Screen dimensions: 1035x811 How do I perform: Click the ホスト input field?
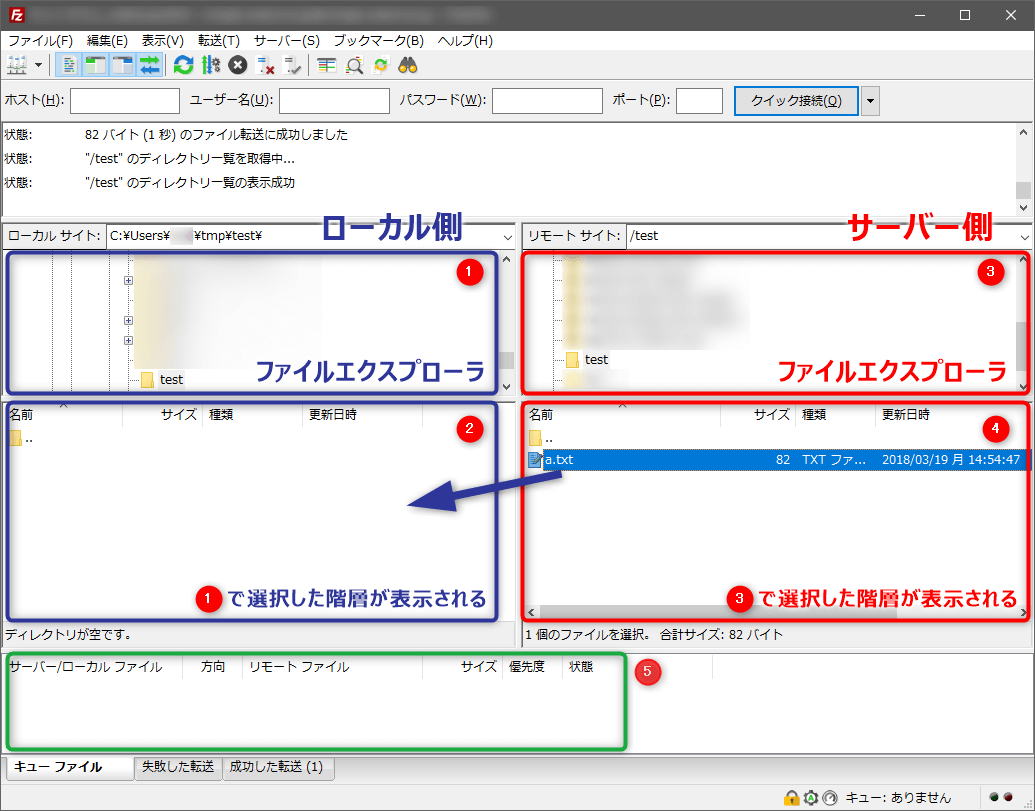(125, 101)
